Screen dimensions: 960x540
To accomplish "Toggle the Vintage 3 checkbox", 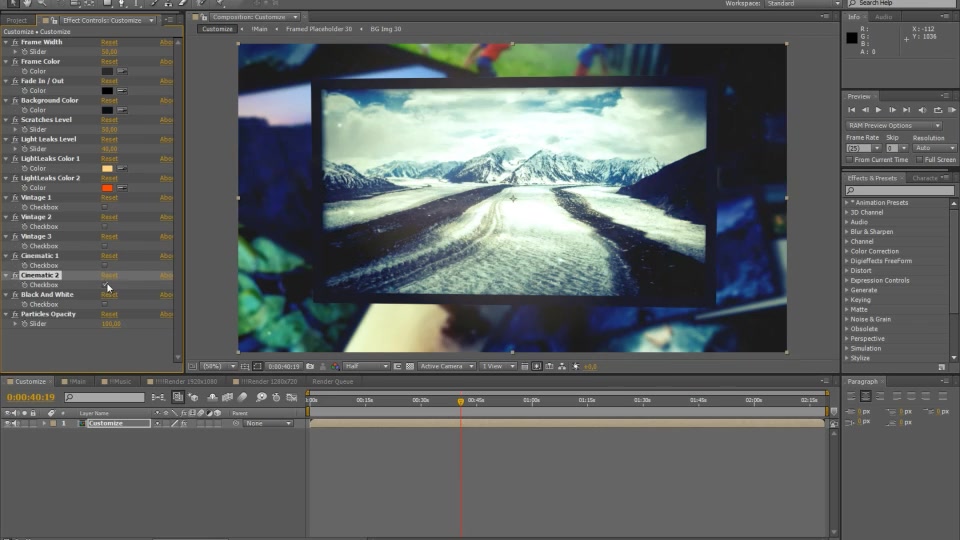I will pyautogui.click(x=105, y=246).
